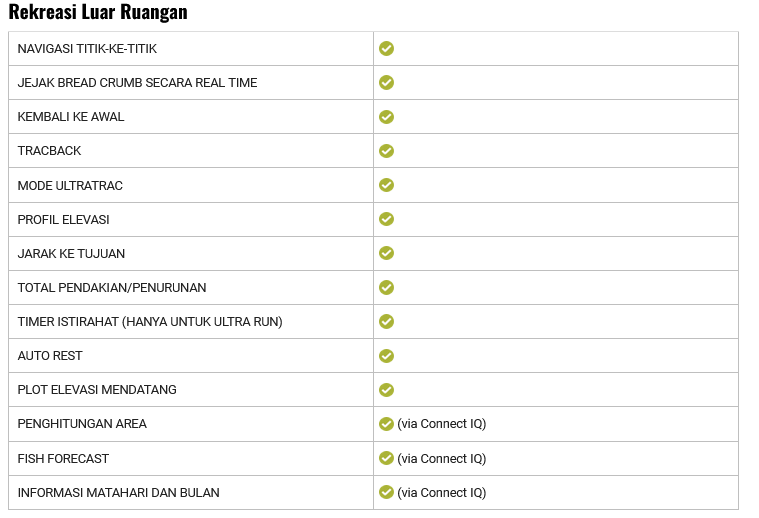The width and height of the screenshot is (759, 518).
Task: Click the green check for Kembali ke Awal
Action: pos(386,117)
